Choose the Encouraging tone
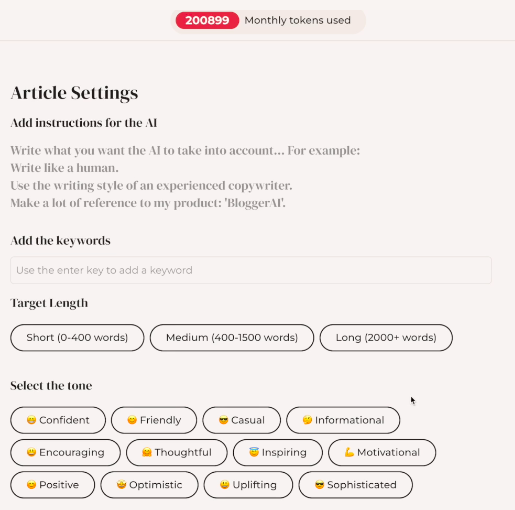This screenshot has height=510, width=515. 65,452
